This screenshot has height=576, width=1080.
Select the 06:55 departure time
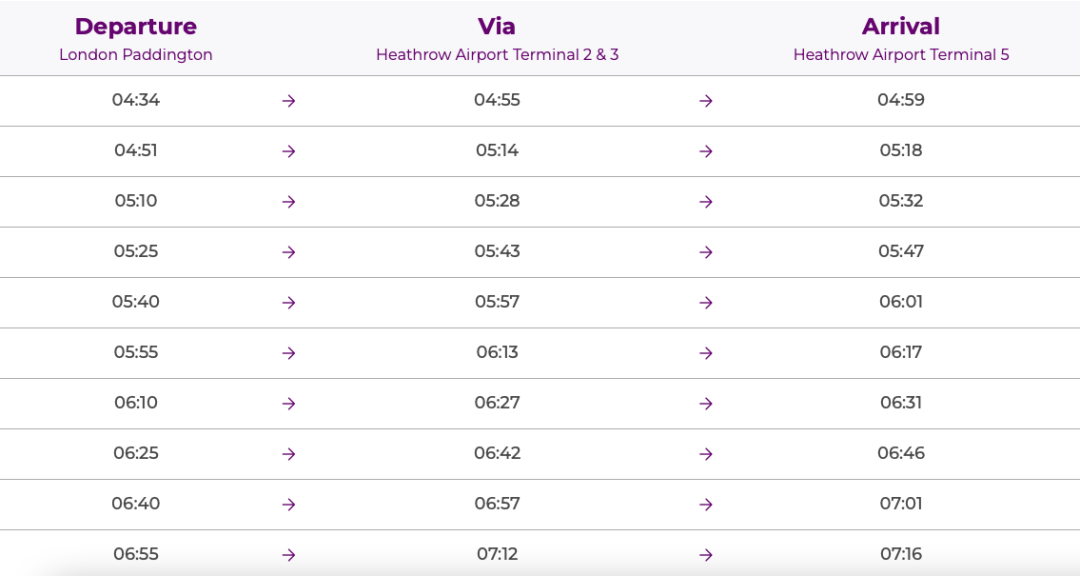[136, 553]
